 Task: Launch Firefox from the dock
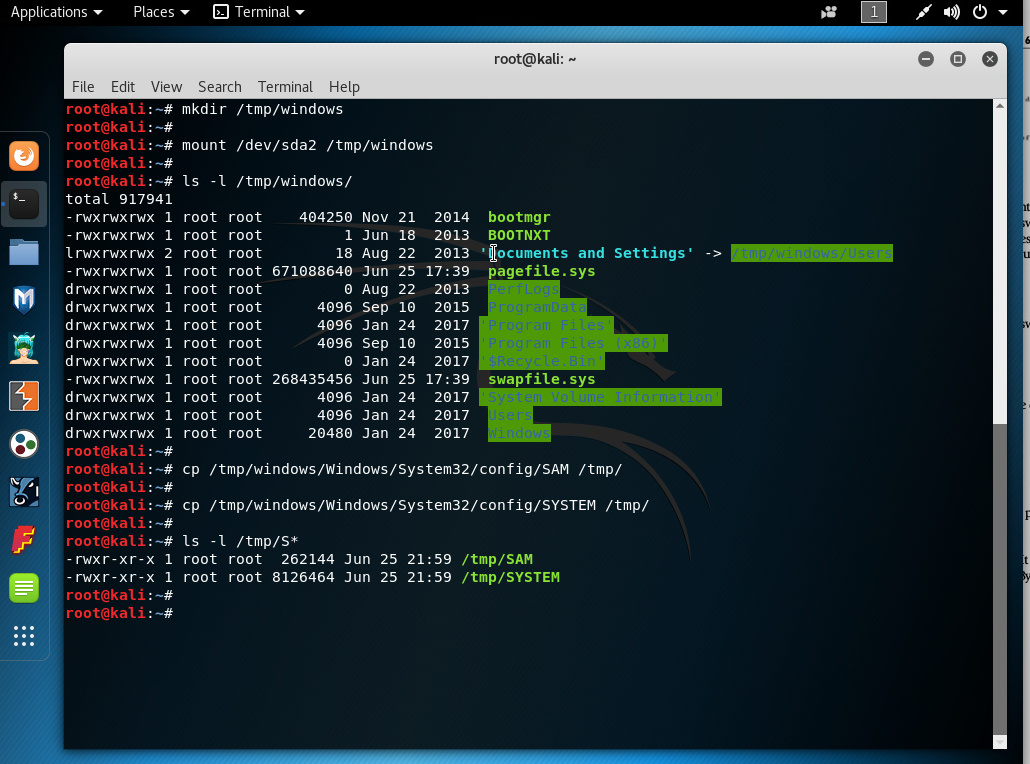pyautogui.click(x=24, y=156)
